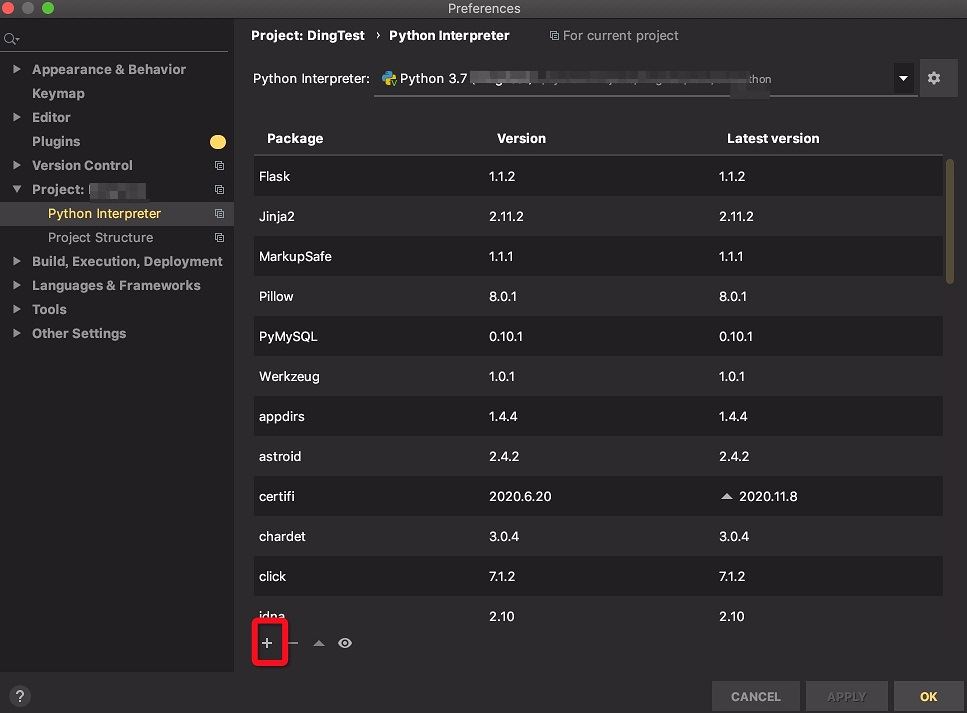Image resolution: width=967 pixels, height=713 pixels.
Task: Collapse the Project tree section
Action: pyautogui.click(x=17, y=189)
